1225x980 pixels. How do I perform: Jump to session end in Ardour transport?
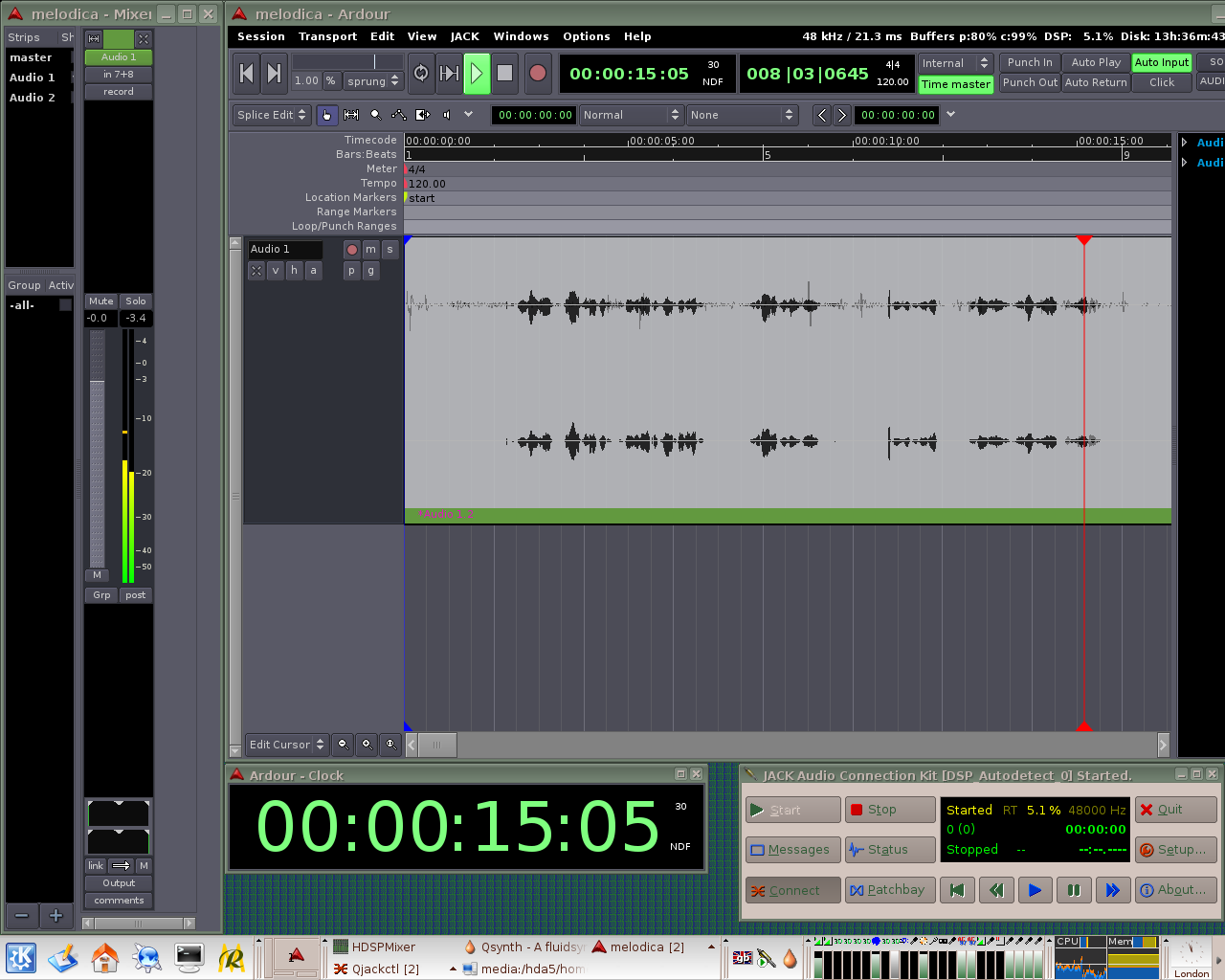[274, 74]
